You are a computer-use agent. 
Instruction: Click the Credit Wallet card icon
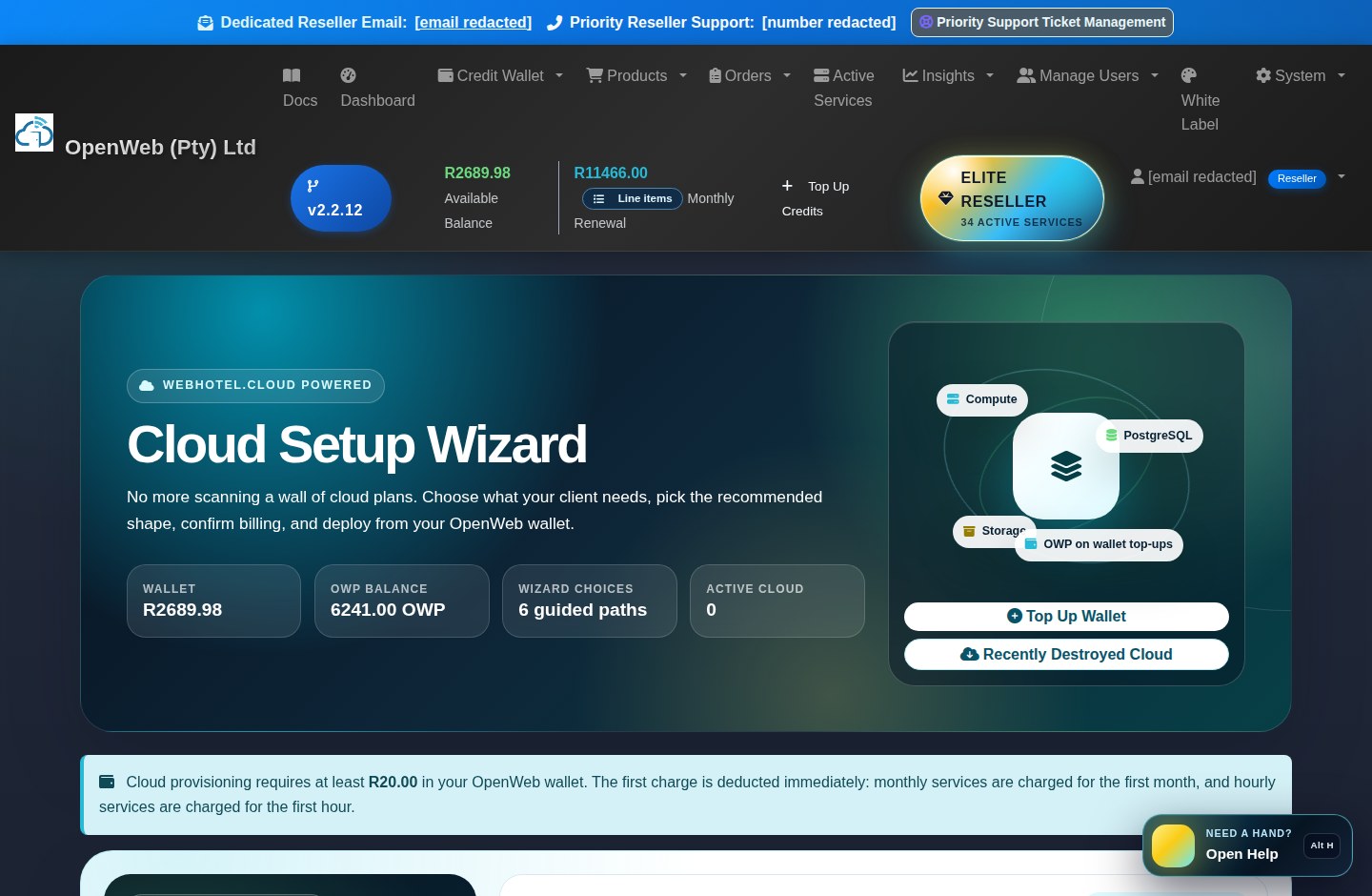[446, 75]
